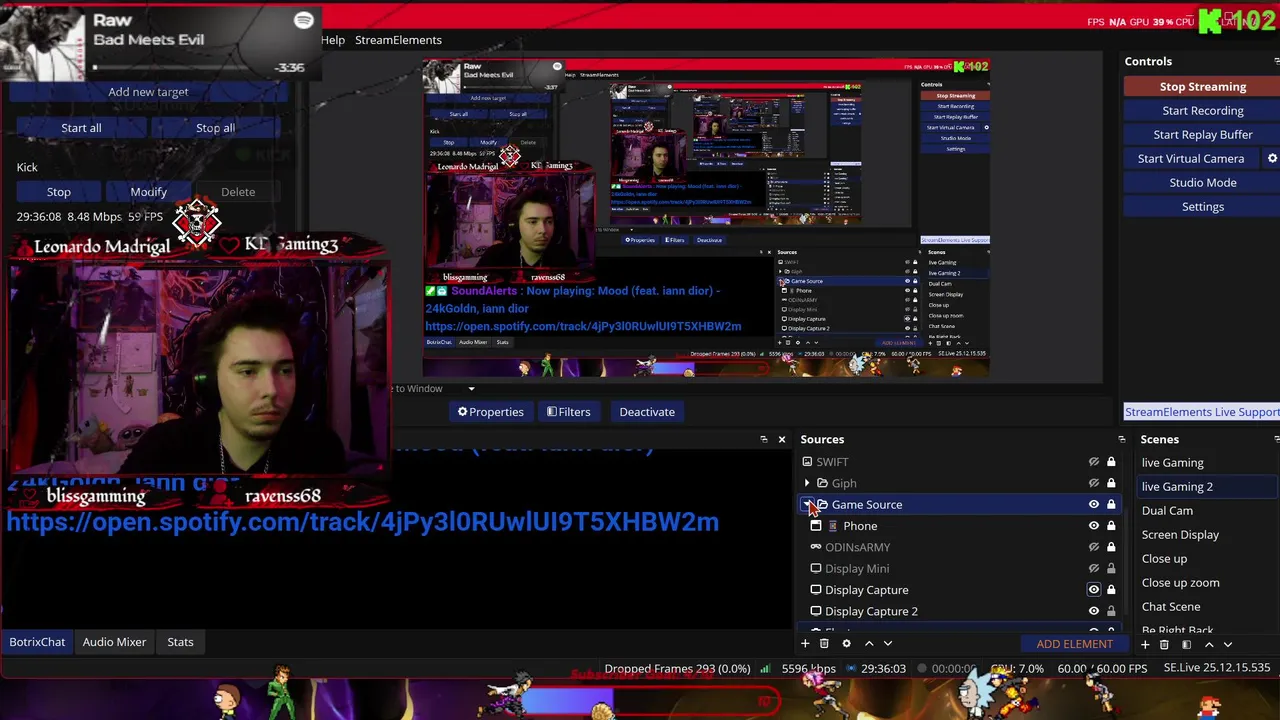Screen dimensions: 1280x720
Task: Click the Display Mini monitor icon
Action: [816, 568]
